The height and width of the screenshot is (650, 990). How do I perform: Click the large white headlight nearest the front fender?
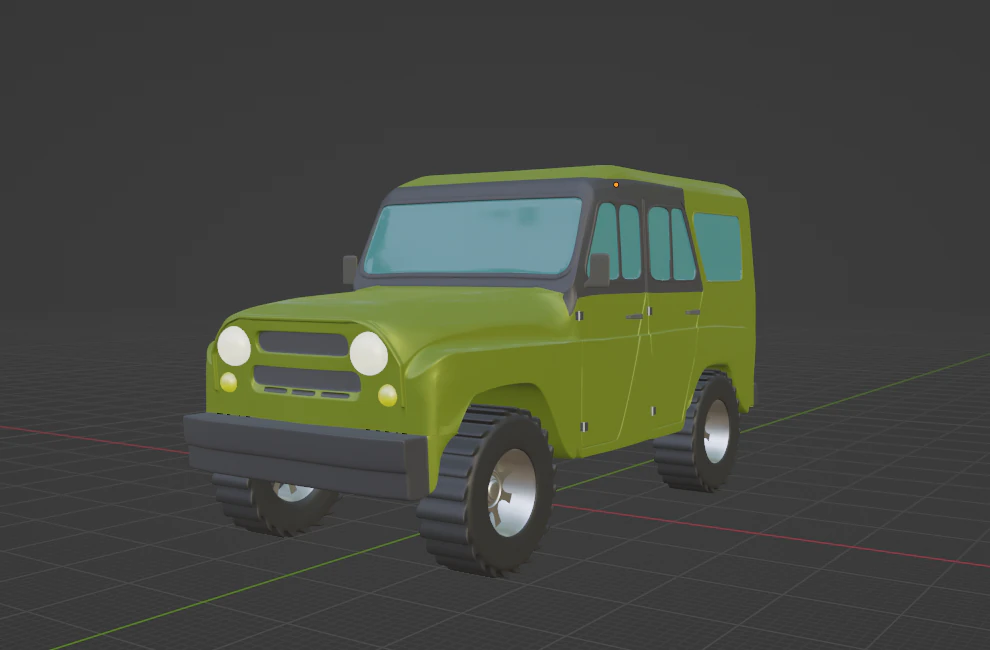coord(369,353)
